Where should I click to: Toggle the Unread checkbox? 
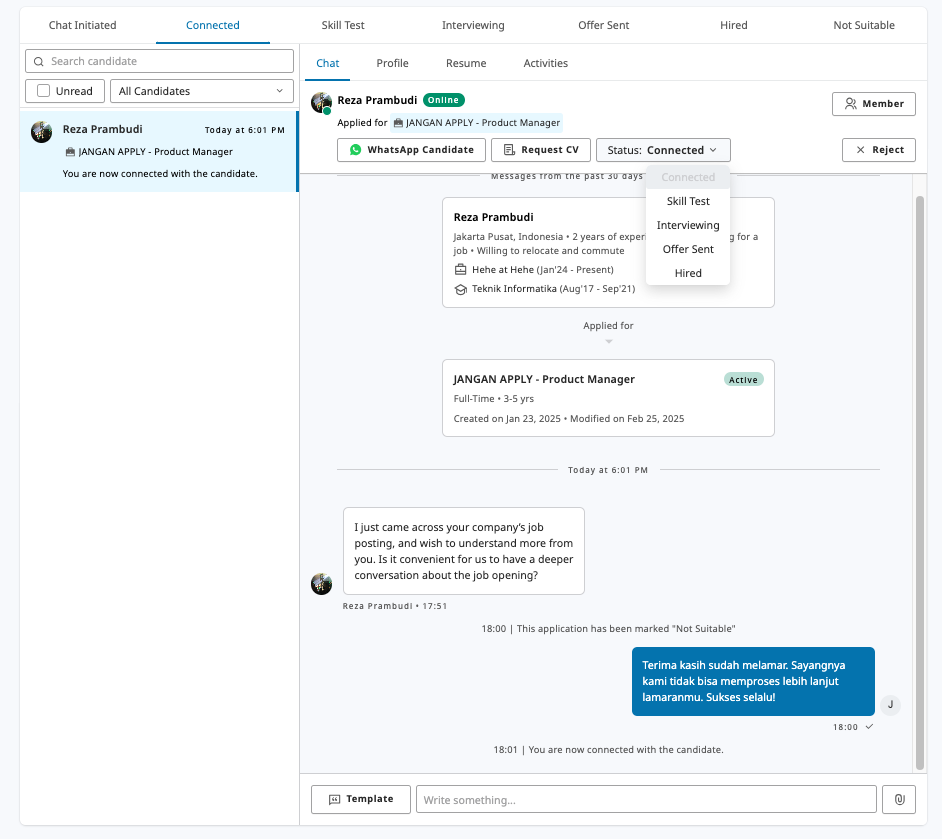[43, 91]
